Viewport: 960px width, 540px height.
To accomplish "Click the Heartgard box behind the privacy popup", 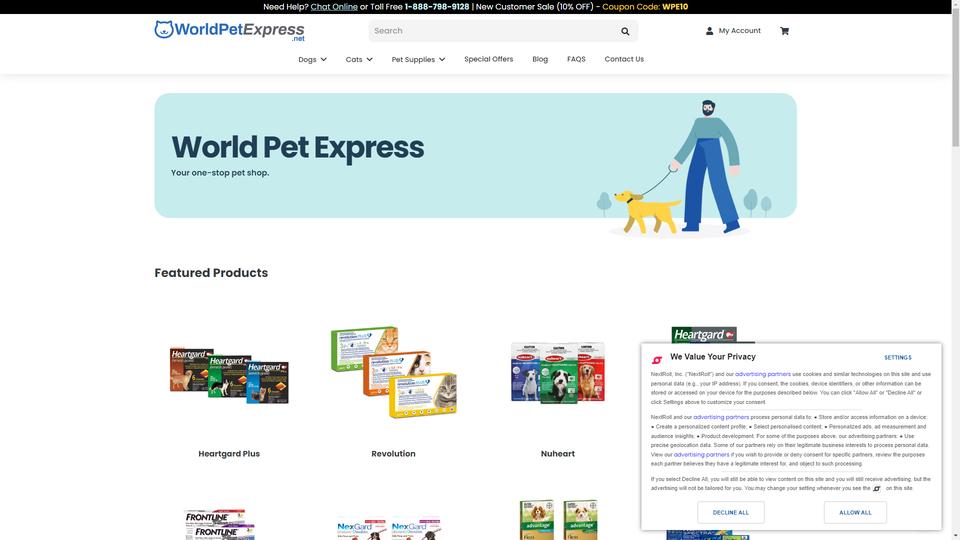I will pos(704,334).
